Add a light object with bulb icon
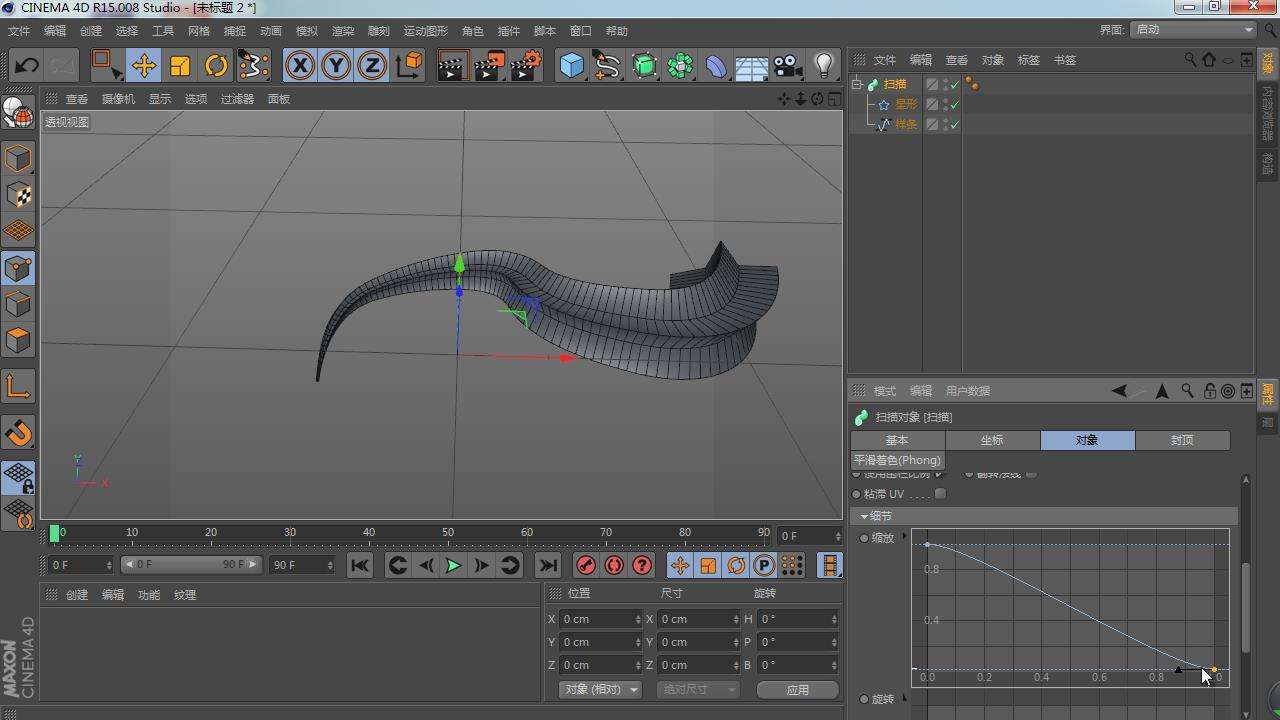 824,66
